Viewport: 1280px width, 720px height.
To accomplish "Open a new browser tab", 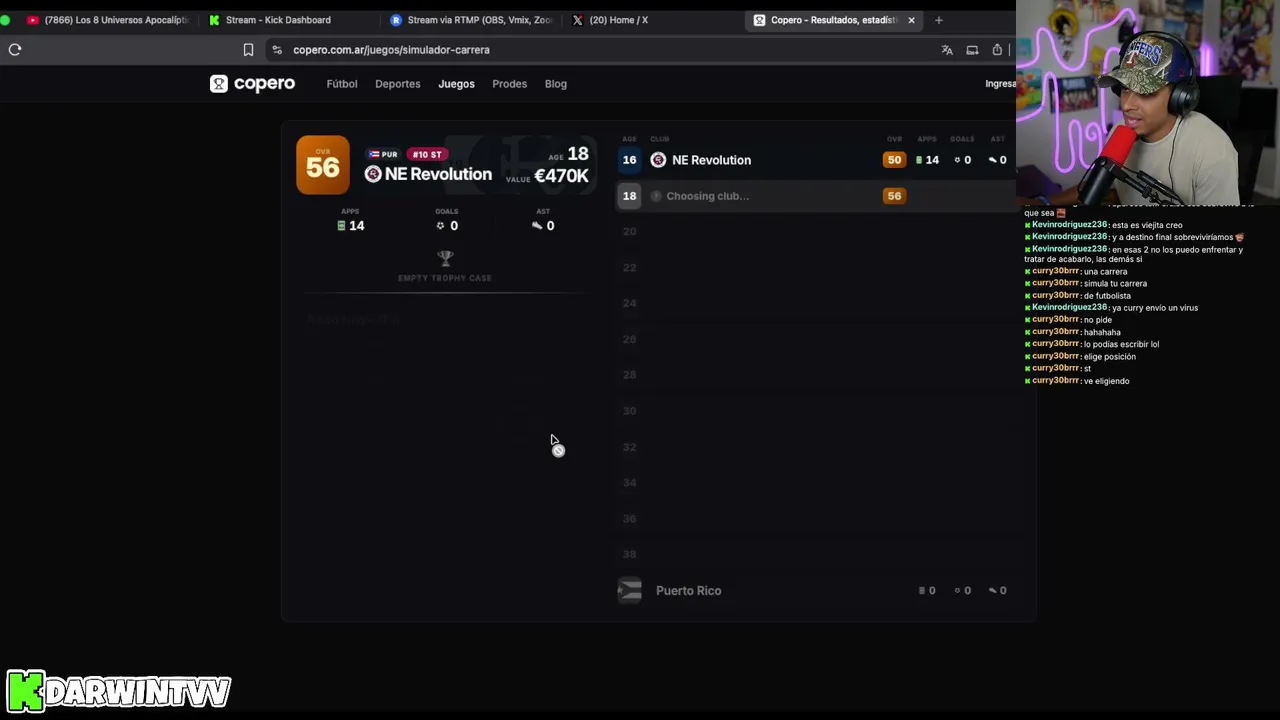I will 938,20.
